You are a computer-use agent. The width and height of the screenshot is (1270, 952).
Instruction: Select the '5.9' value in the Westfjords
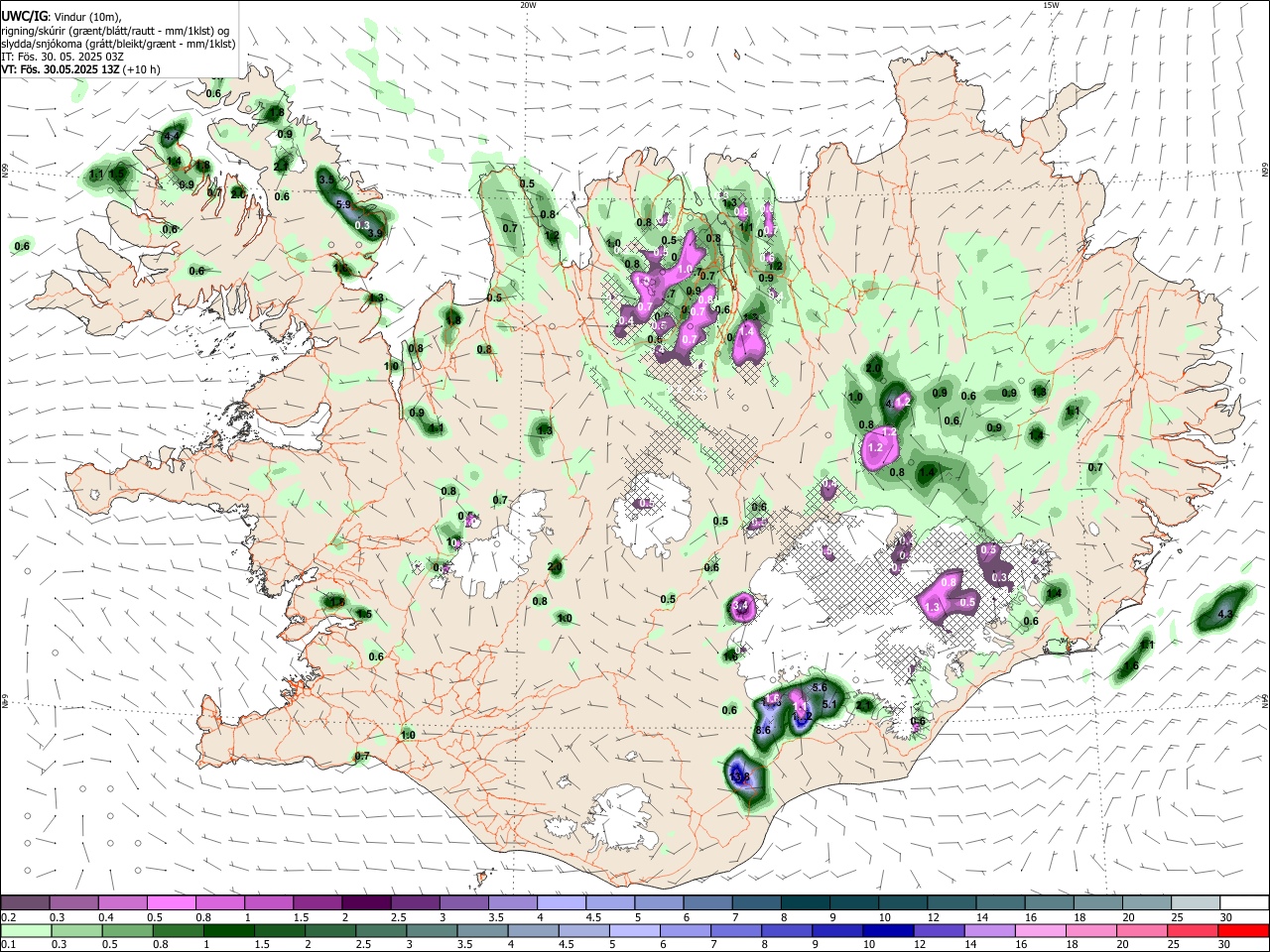(x=344, y=203)
